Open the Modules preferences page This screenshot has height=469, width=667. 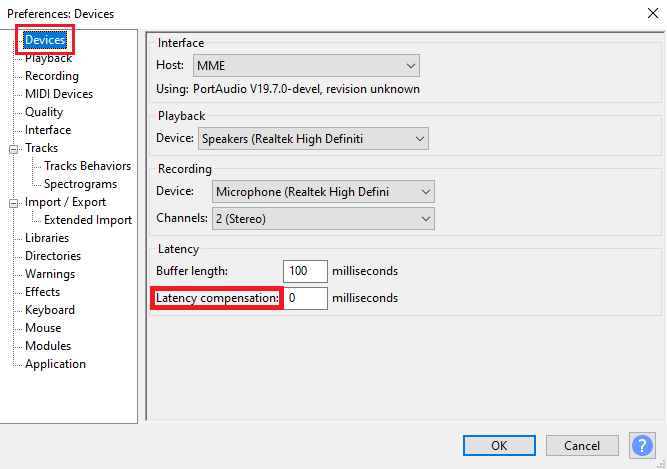click(x=48, y=346)
